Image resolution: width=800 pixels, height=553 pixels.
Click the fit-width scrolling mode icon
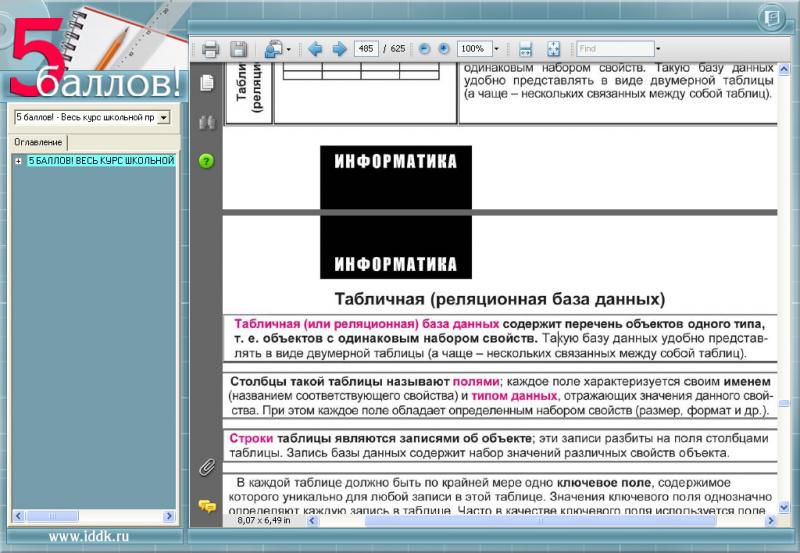pos(525,49)
